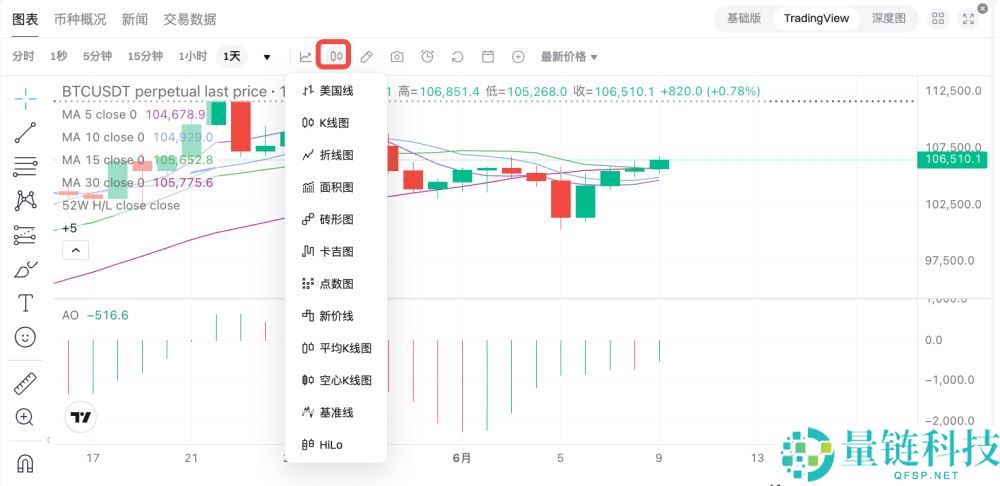Click the circled plus compare icon
This screenshot has width=1000, height=486.
[518, 57]
